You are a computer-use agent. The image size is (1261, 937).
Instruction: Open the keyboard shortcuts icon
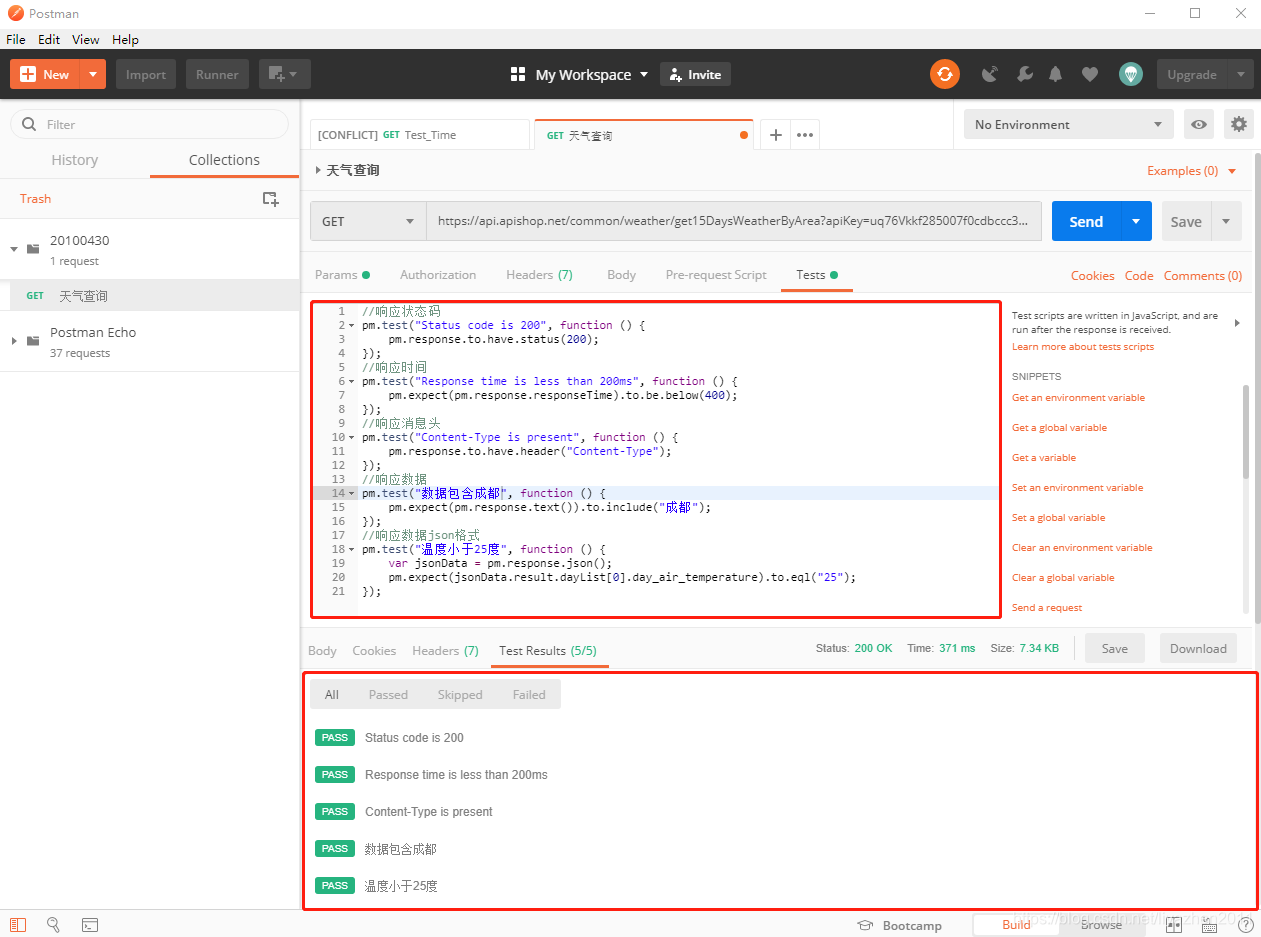(x=1209, y=925)
